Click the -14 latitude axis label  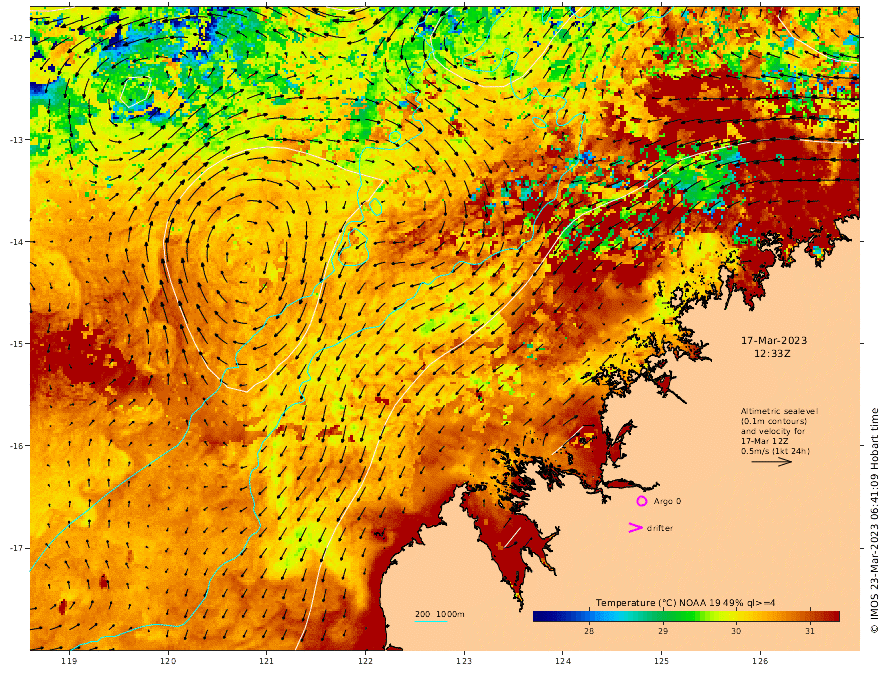click(16, 242)
